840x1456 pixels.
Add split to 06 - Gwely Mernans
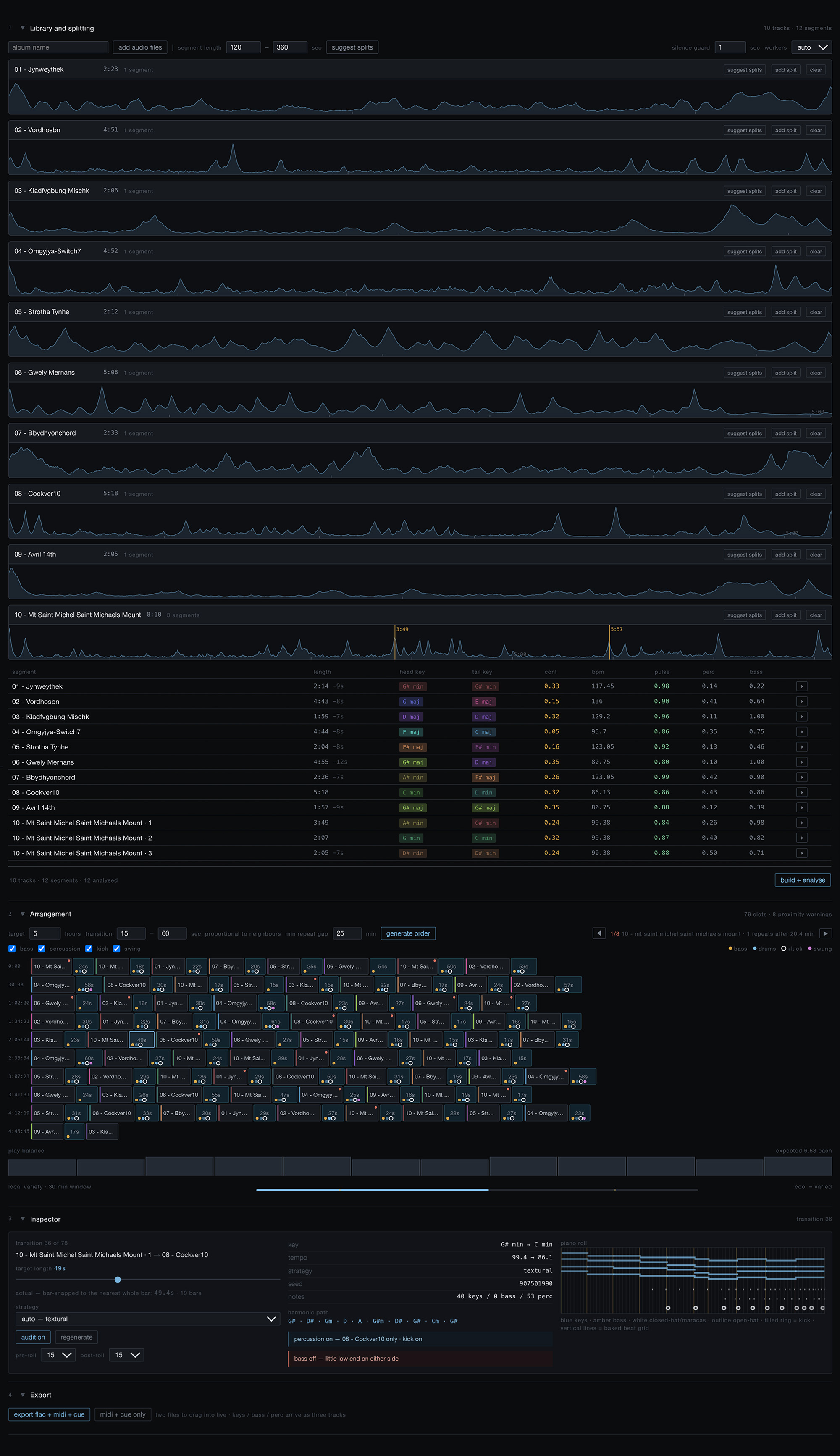tap(785, 373)
